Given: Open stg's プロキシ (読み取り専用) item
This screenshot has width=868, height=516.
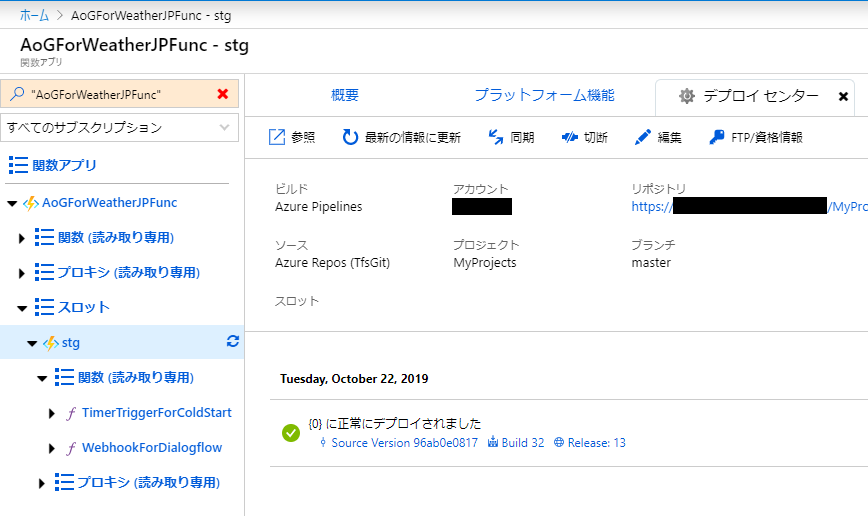Looking at the screenshot, I should (148, 482).
